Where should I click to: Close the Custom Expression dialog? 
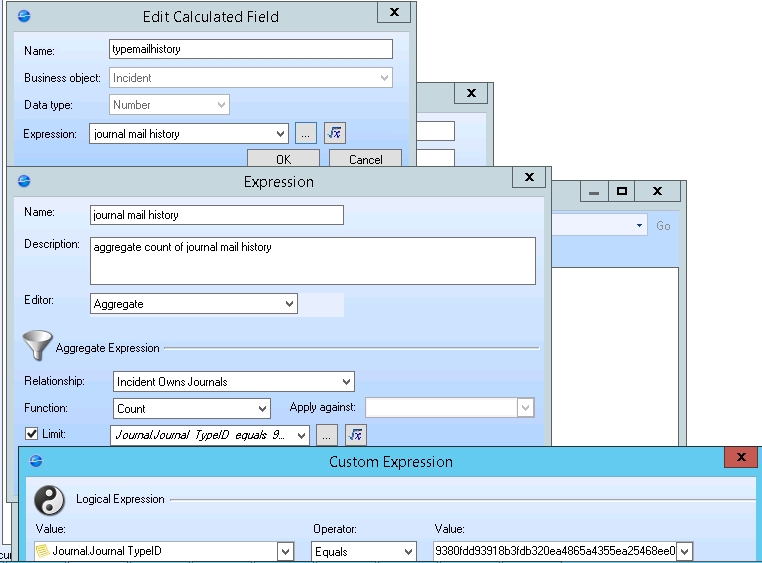pyautogui.click(x=740, y=458)
